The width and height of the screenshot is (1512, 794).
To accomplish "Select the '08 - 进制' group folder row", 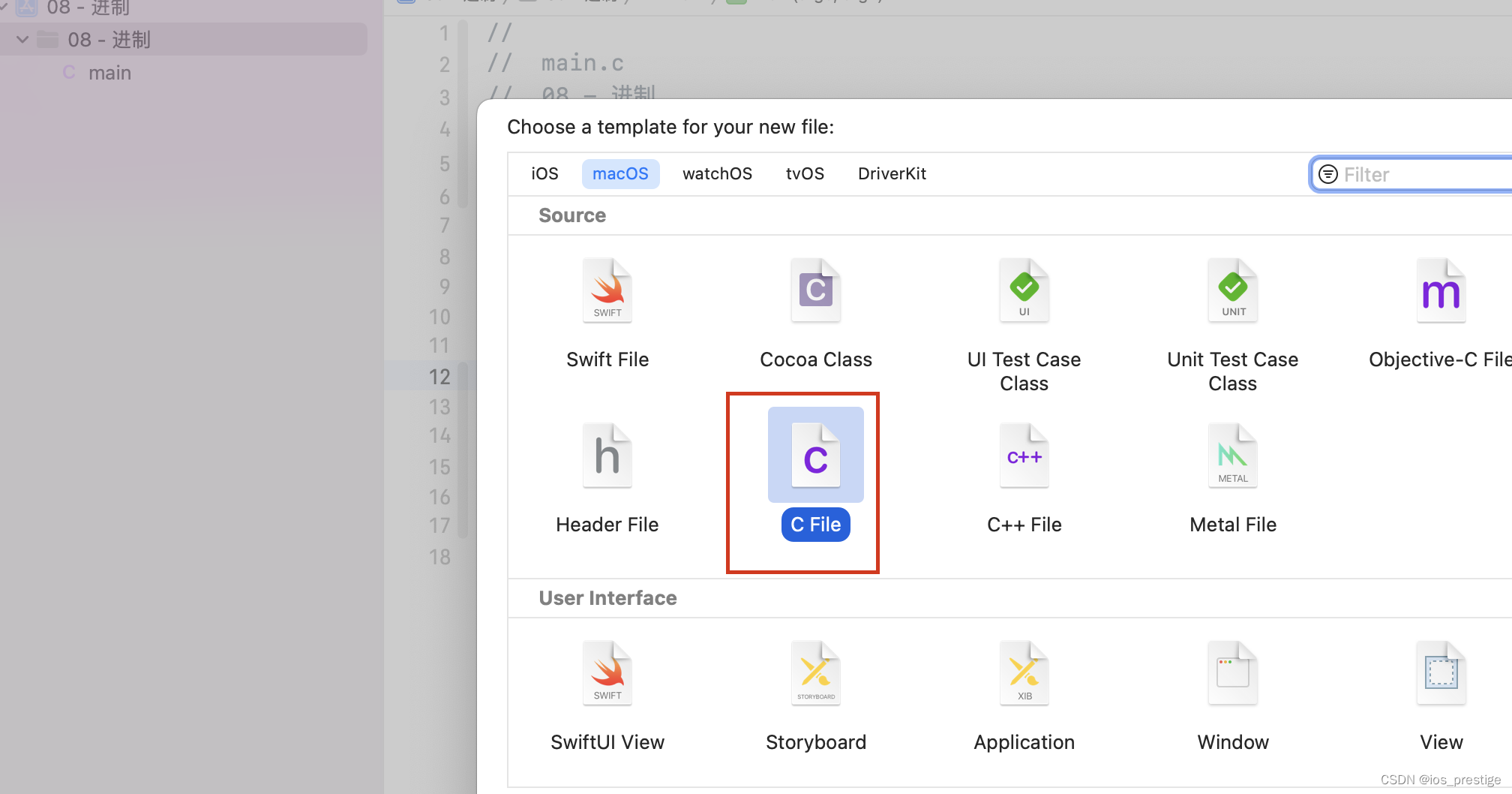I will point(184,39).
